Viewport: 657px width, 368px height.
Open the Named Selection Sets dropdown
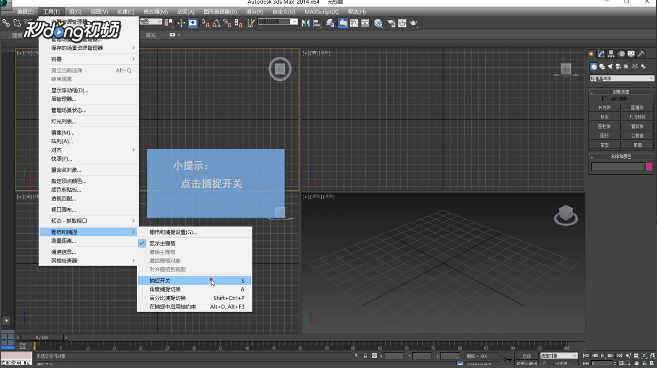[x=278, y=21]
